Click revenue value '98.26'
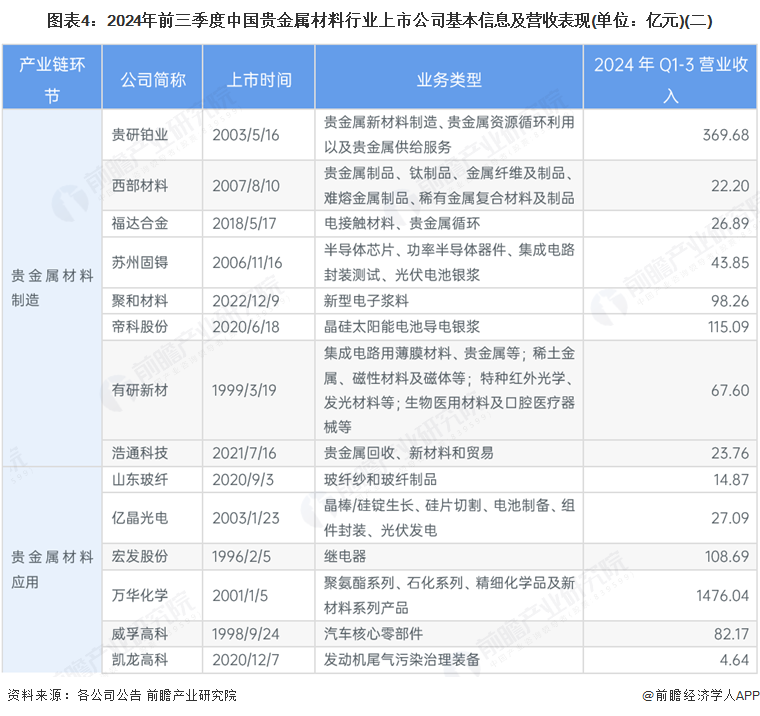The image size is (760, 716). (x=730, y=301)
